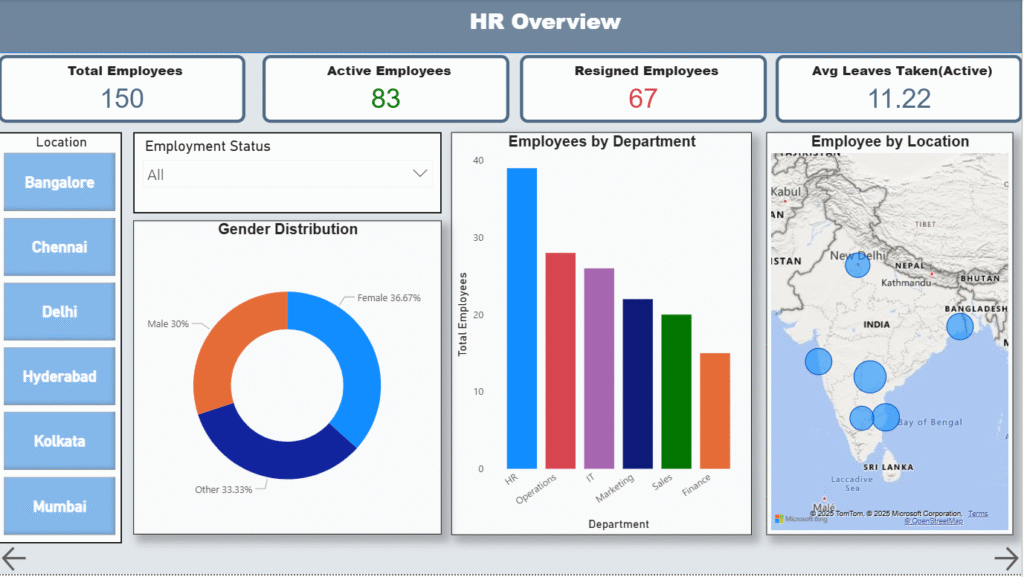Select the Delhi location slicer button
This screenshot has height=577, width=1024.
click(60, 312)
